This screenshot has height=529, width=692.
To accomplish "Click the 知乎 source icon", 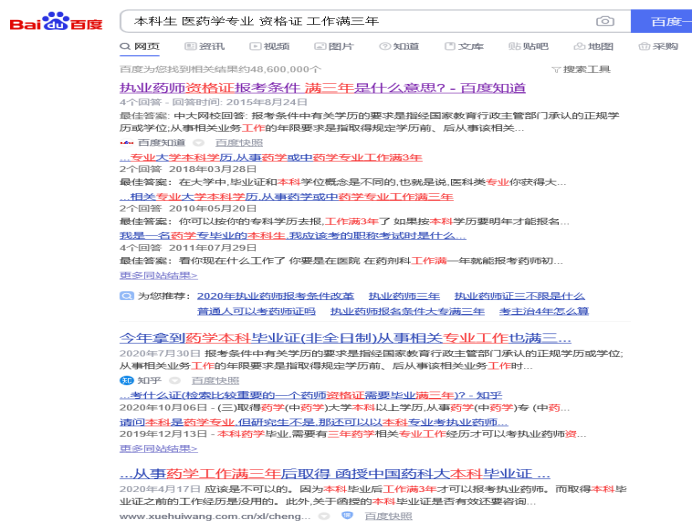I will point(127,380).
